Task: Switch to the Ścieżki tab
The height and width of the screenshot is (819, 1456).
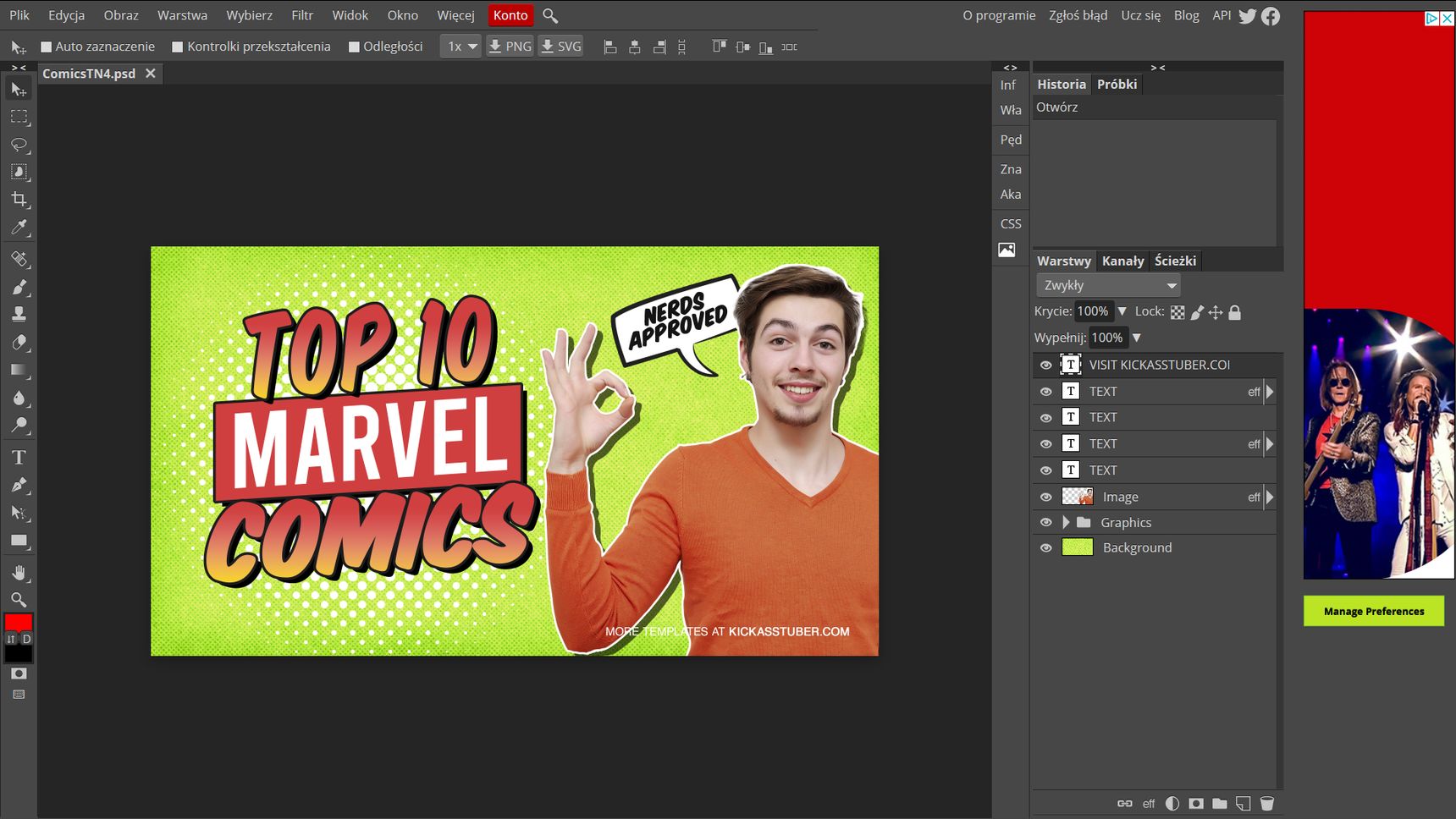Action: click(x=1175, y=261)
